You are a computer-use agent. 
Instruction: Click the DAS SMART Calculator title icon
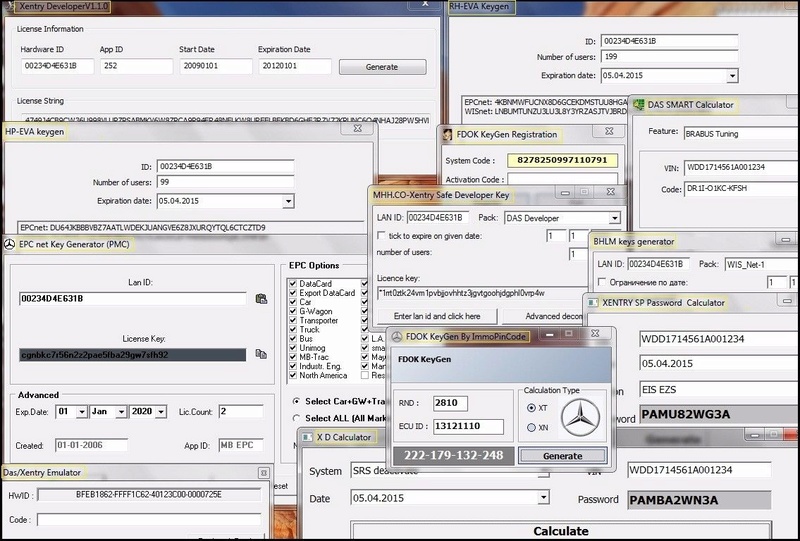(x=638, y=105)
